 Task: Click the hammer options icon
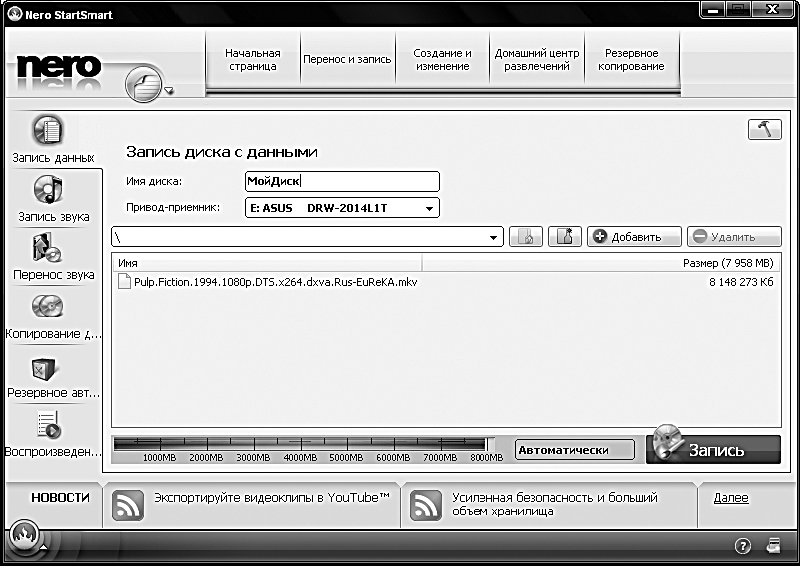coord(764,129)
